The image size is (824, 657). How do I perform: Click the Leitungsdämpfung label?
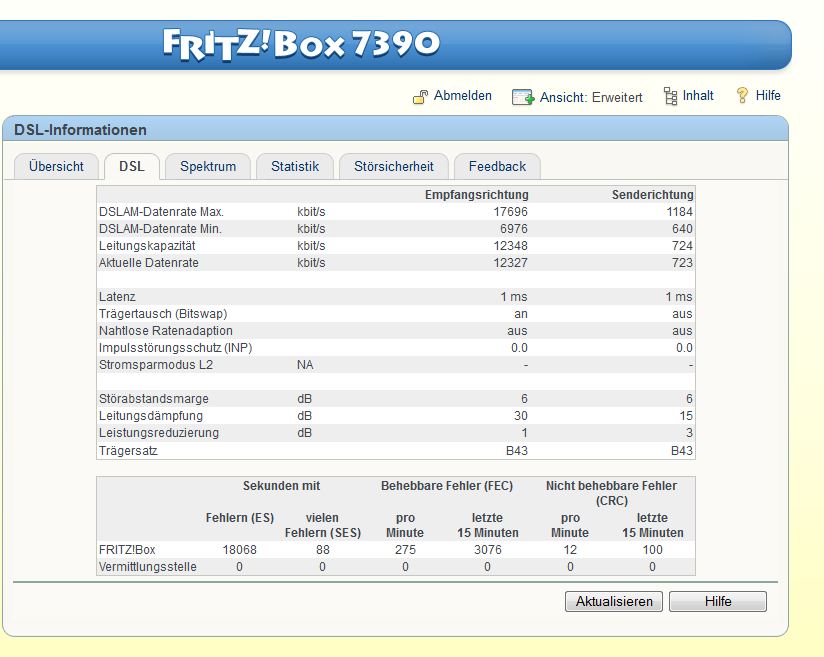pos(151,416)
